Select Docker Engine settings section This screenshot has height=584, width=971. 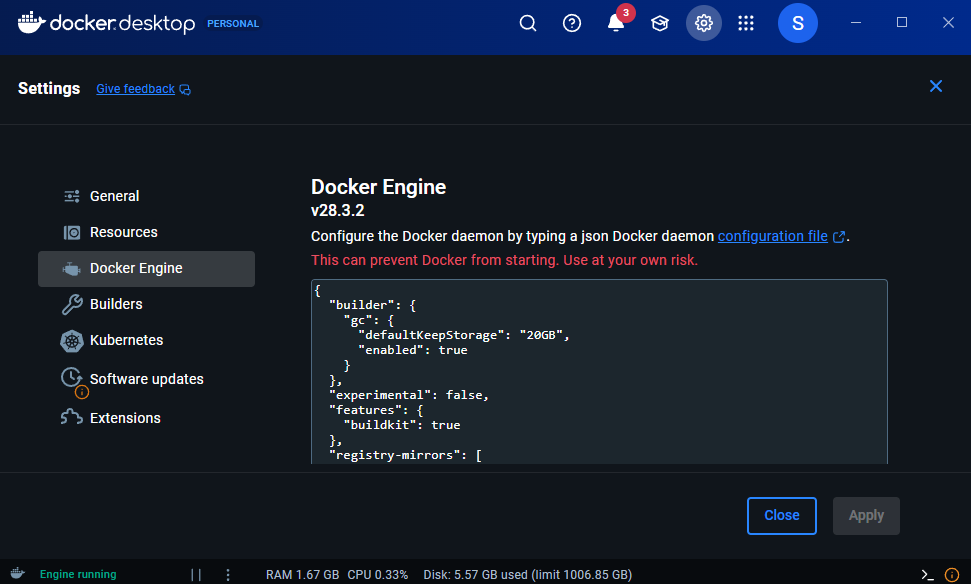pos(146,269)
